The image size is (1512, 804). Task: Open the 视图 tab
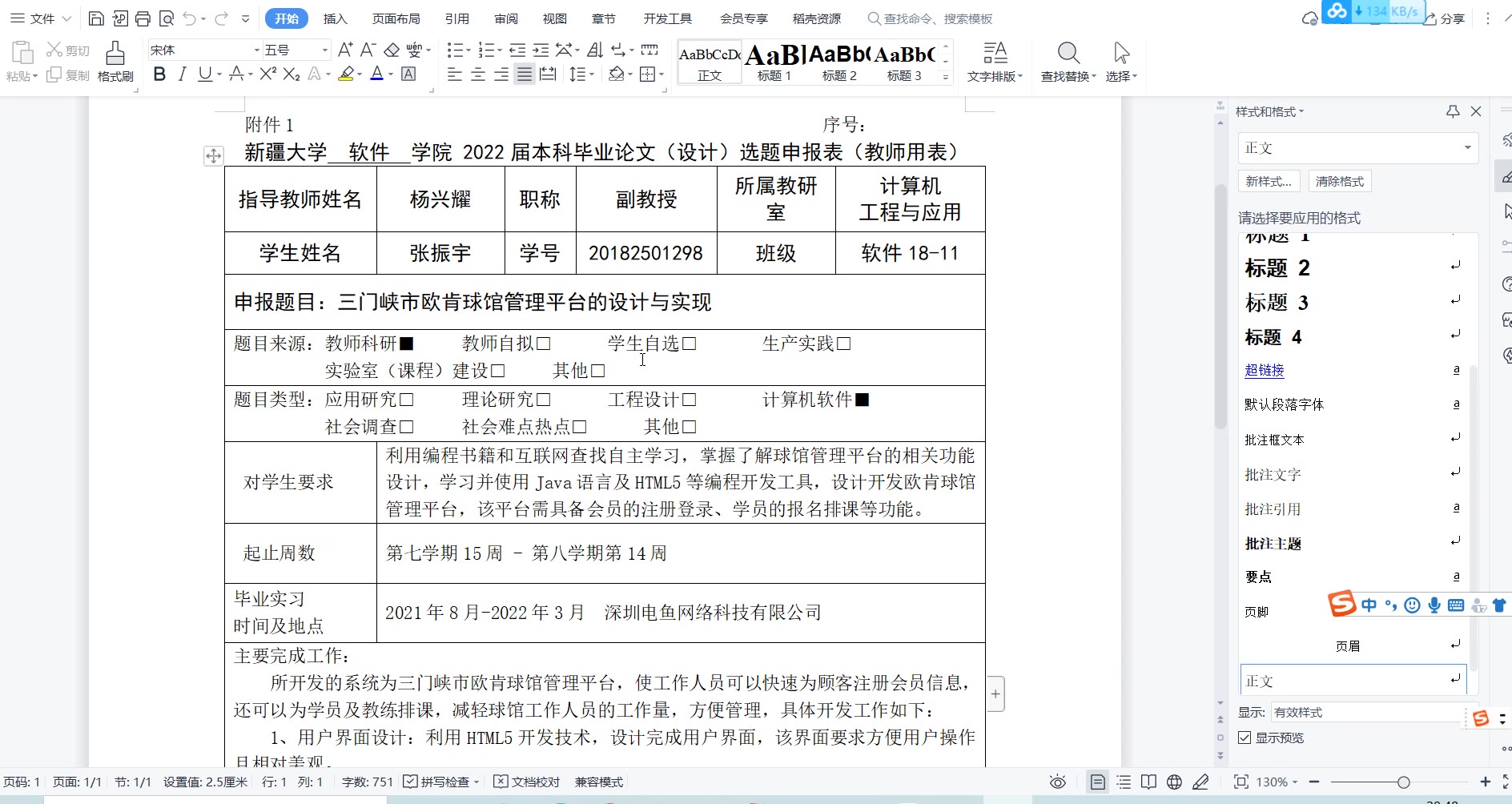[x=554, y=18]
